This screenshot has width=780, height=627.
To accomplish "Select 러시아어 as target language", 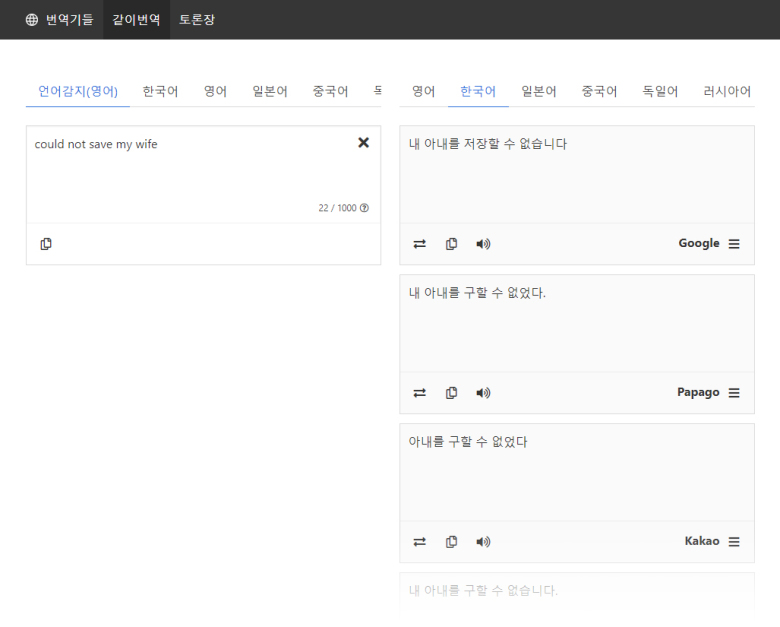I will click(727, 91).
